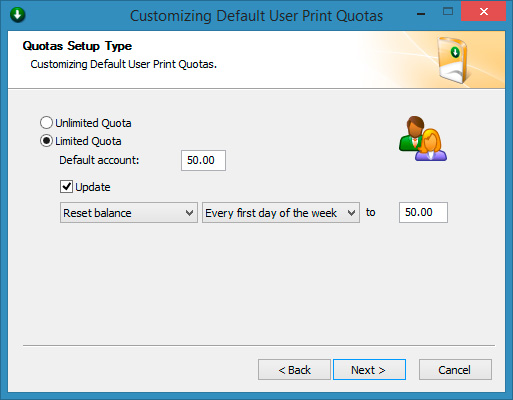Click the window title text
Viewport: 513px width, 400px height.
pos(256,16)
